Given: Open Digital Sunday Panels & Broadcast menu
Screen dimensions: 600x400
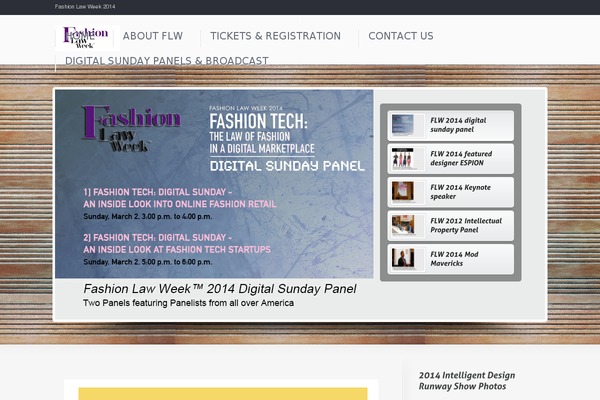Looking at the screenshot, I should [167, 61].
